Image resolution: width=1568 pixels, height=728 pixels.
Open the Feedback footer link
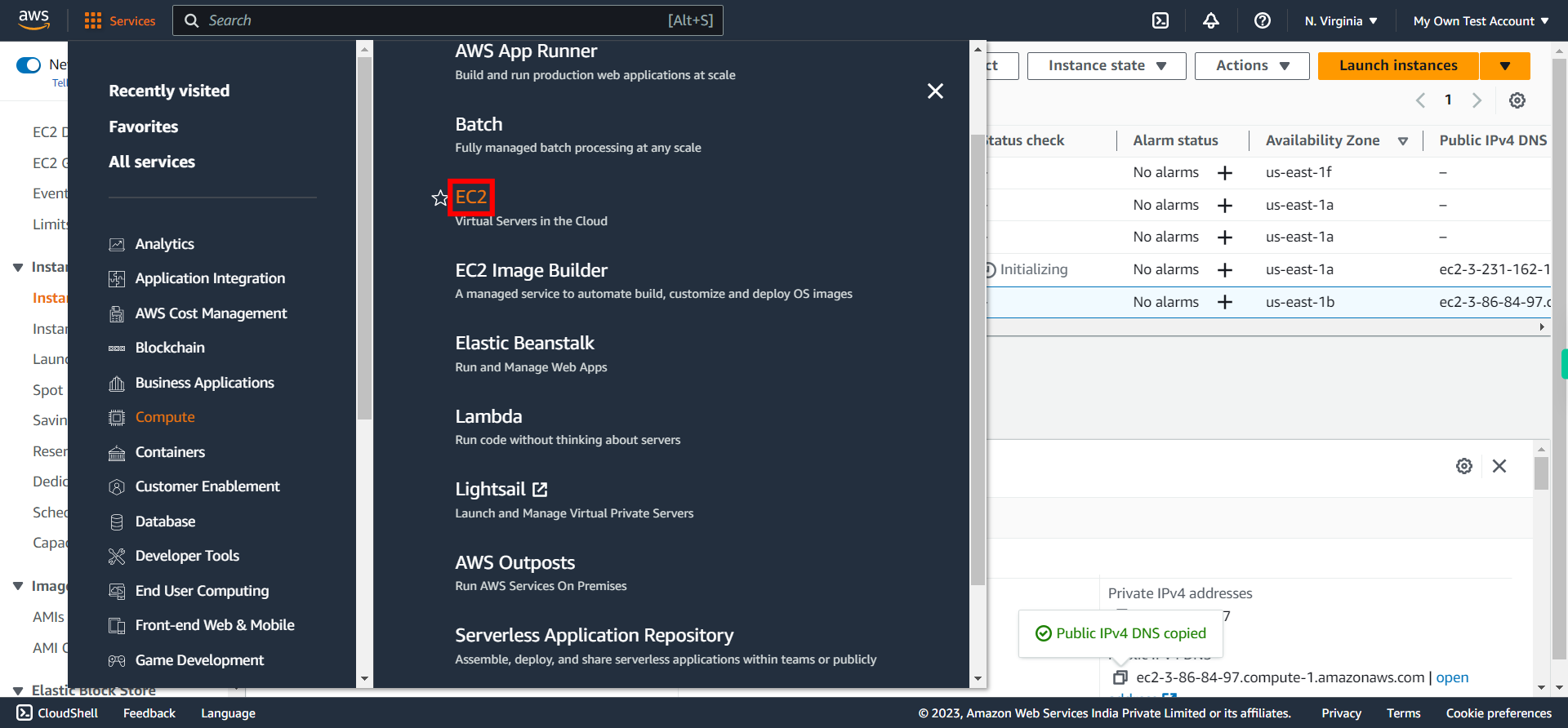[149, 713]
